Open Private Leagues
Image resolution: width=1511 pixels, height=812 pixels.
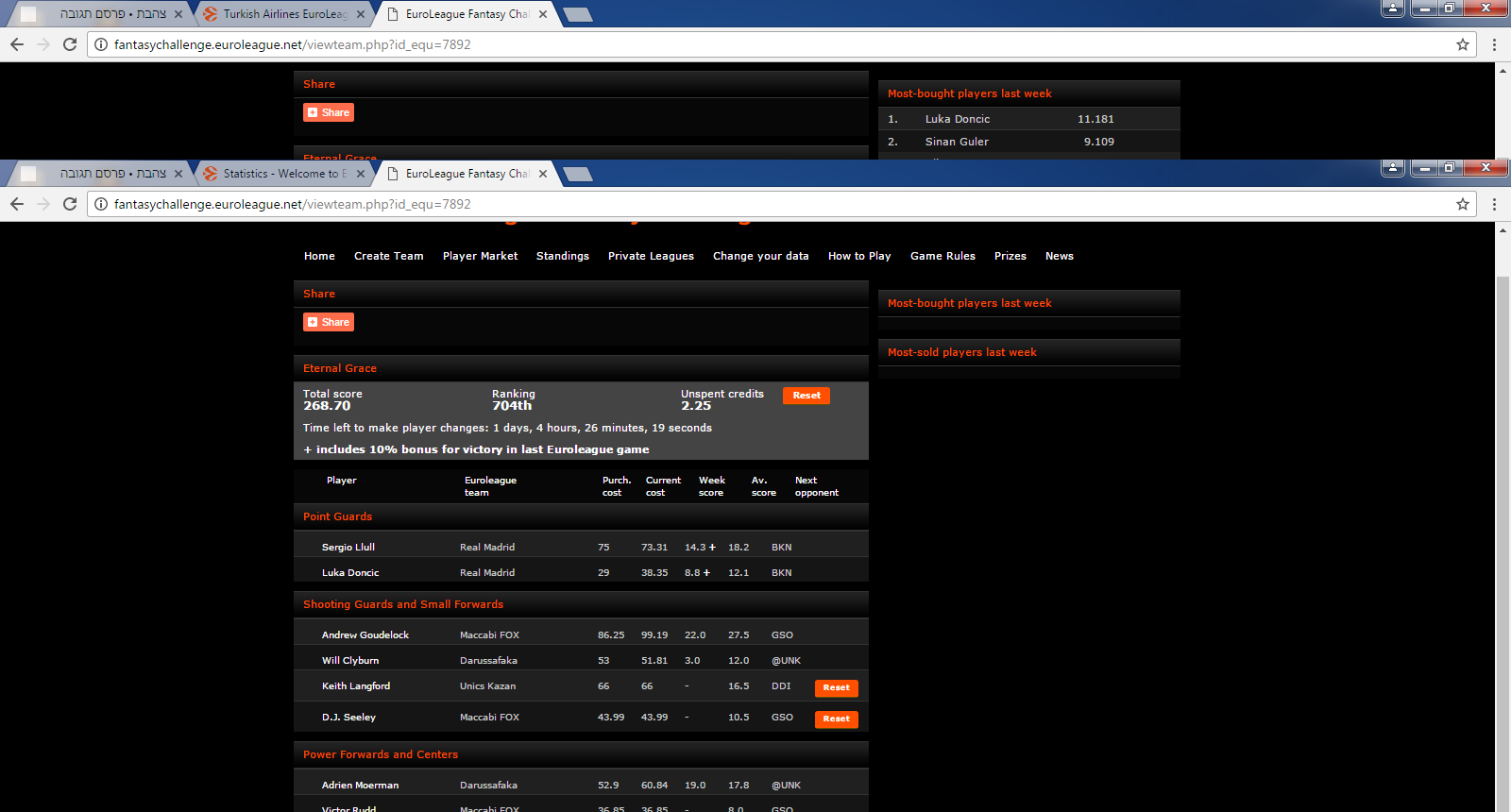click(x=651, y=256)
